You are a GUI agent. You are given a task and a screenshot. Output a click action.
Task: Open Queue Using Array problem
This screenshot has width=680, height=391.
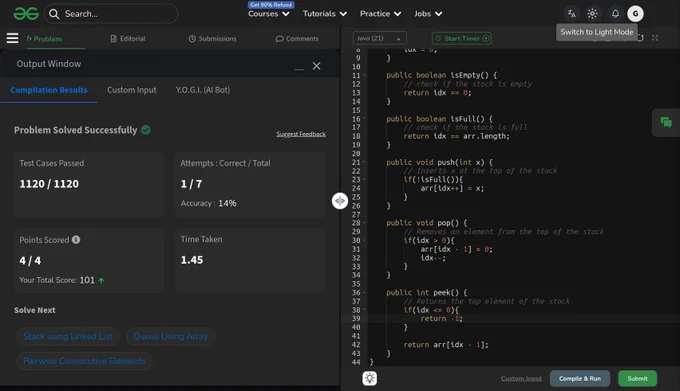pyautogui.click(x=170, y=336)
